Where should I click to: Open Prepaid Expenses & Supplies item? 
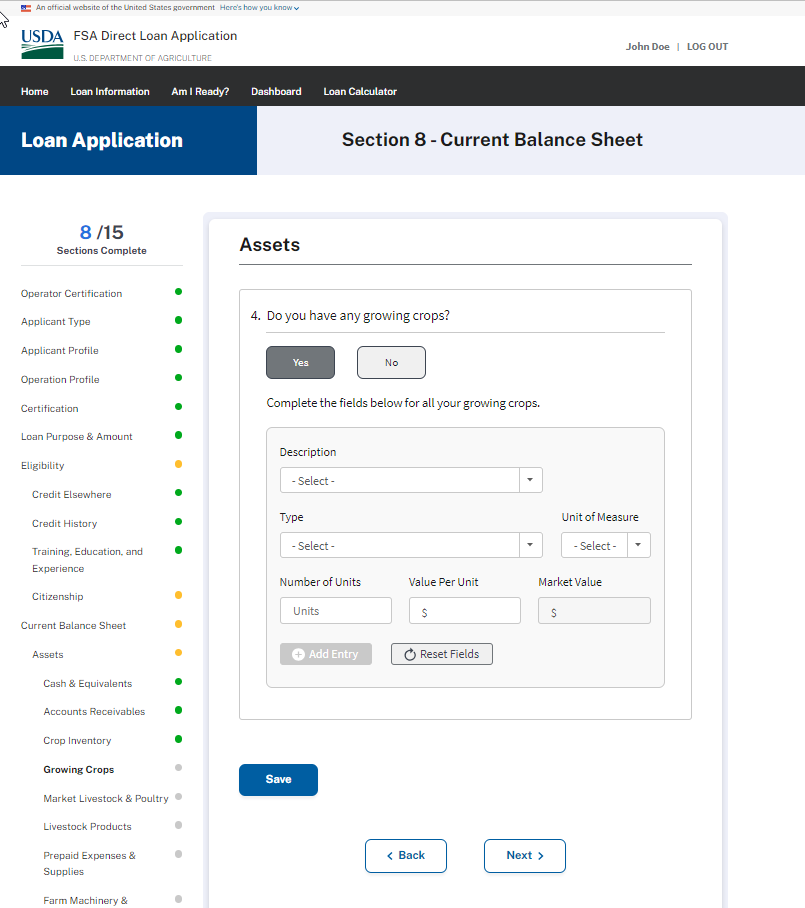pos(90,863)
